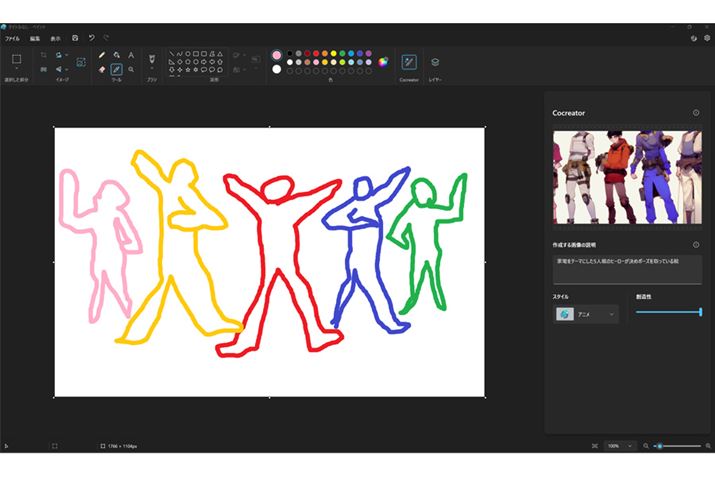
Task: Open the 100% zoom level dropdown
Action: pyautogui.click(x=620, y=445)
